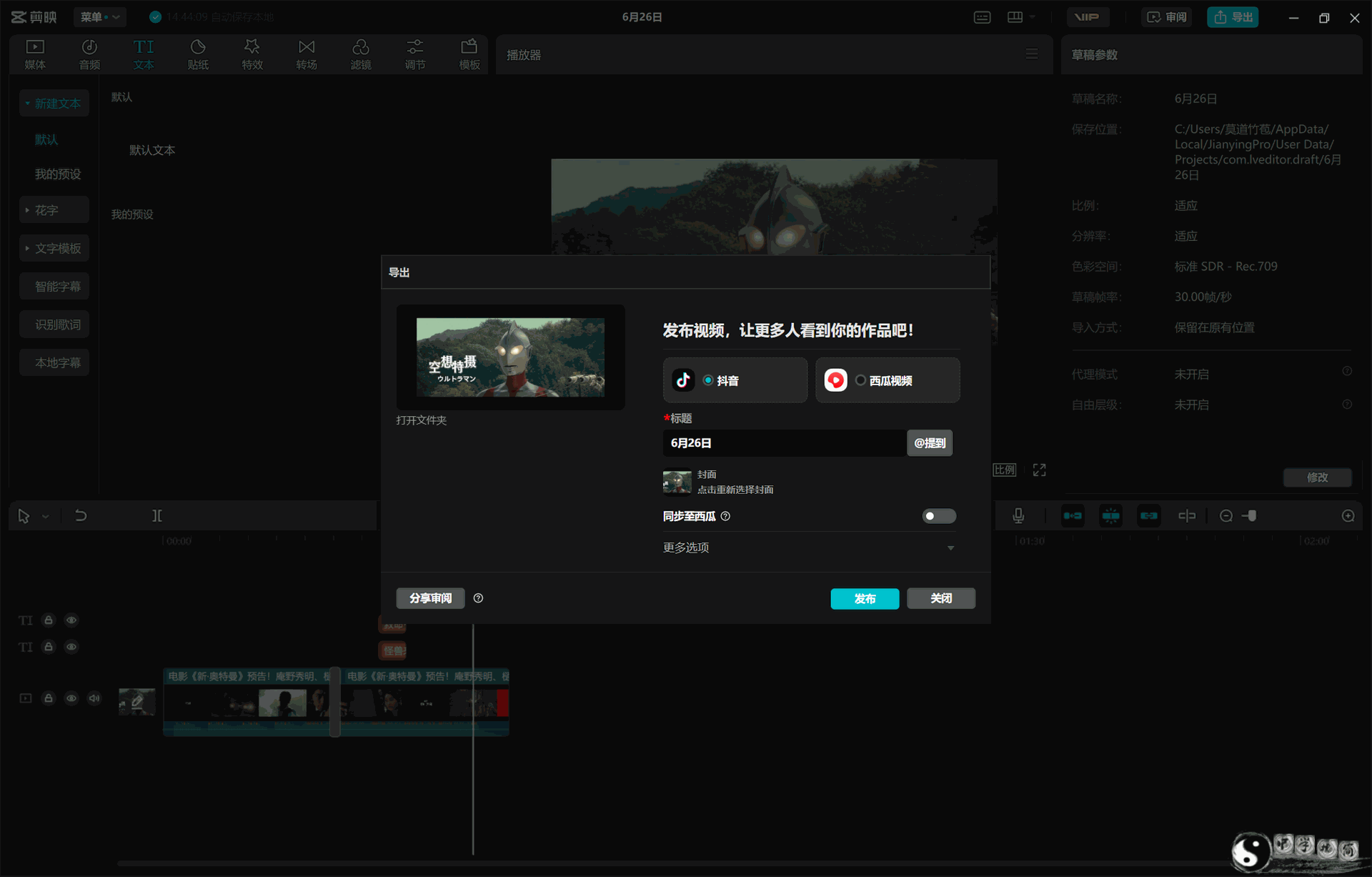Screen dimensions: 1372x877
Task: Select the 西瓜视频 radio option
Action: click(x=861, y=380)
